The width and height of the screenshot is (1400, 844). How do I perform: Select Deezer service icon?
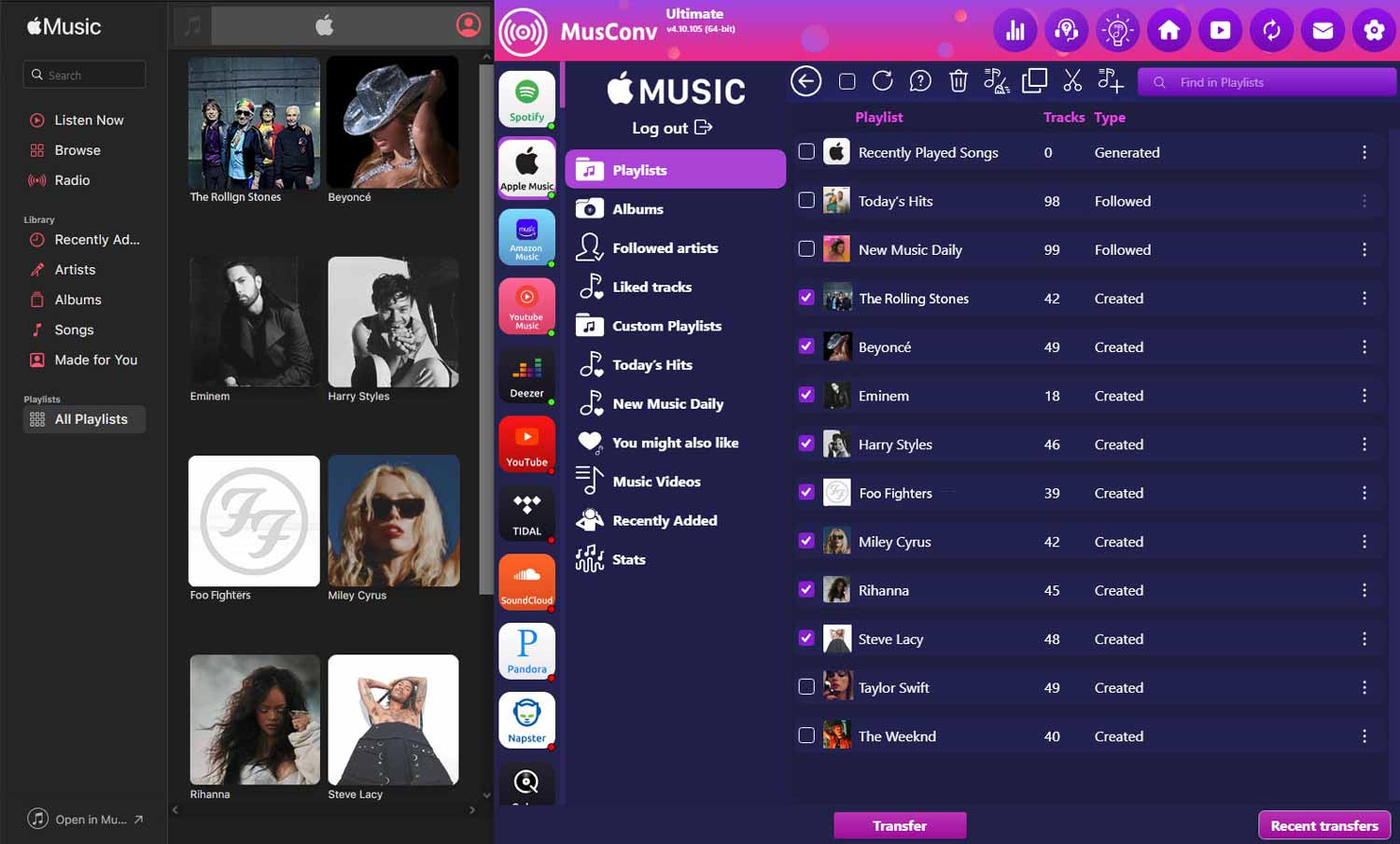click(526, 375)
